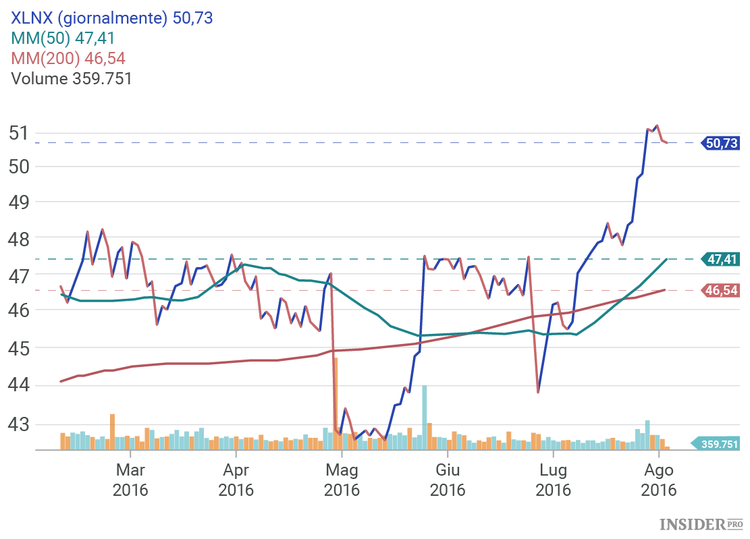This screenshot has height=539, width=750.
Task: Select the Giu 2016 axis label
Action: pyautogui.click(x=447, y=479)
